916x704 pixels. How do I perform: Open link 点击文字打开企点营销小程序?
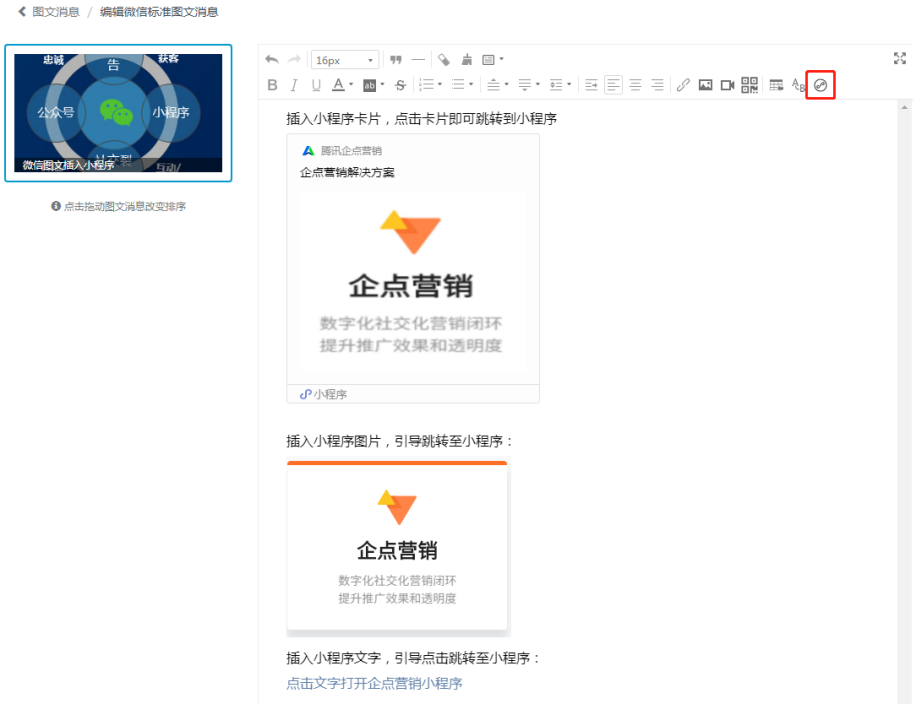point(374,683)
